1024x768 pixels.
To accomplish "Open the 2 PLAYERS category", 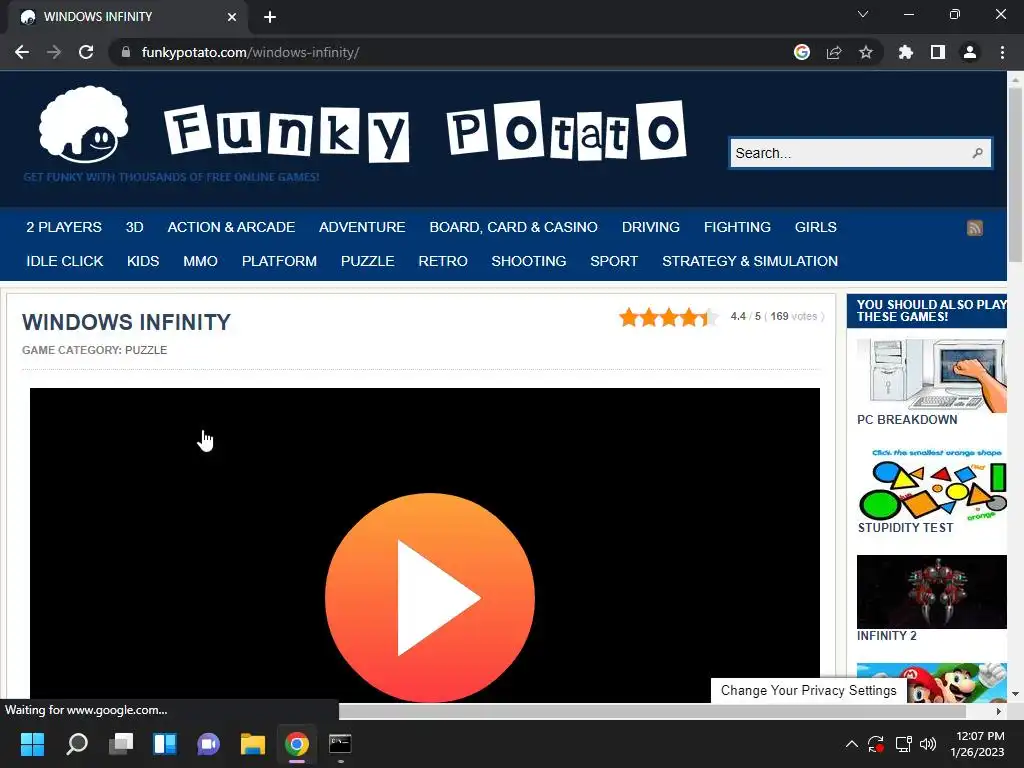I will tap(64, 227).
